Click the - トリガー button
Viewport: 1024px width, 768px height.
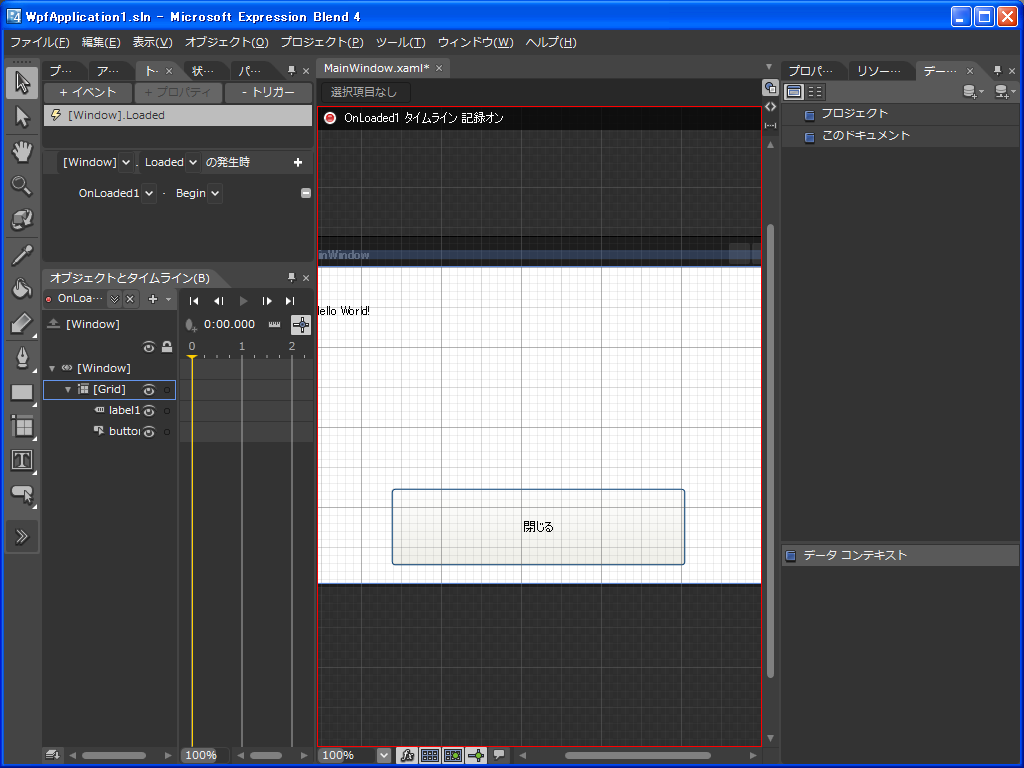(268, 92)
